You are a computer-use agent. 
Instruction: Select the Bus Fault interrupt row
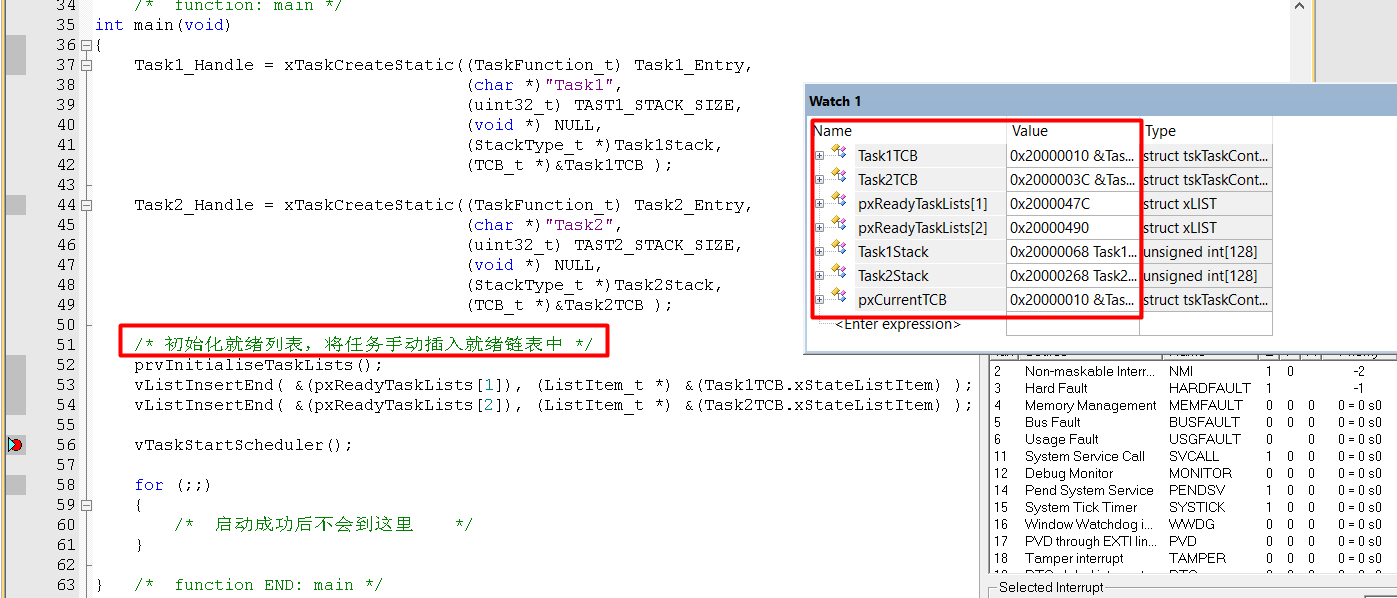click(1190, 422)
